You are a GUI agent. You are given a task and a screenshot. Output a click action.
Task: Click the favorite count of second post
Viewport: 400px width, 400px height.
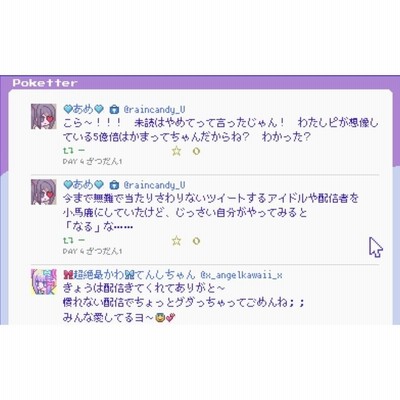pyautogui.click(x=196, y=240)
